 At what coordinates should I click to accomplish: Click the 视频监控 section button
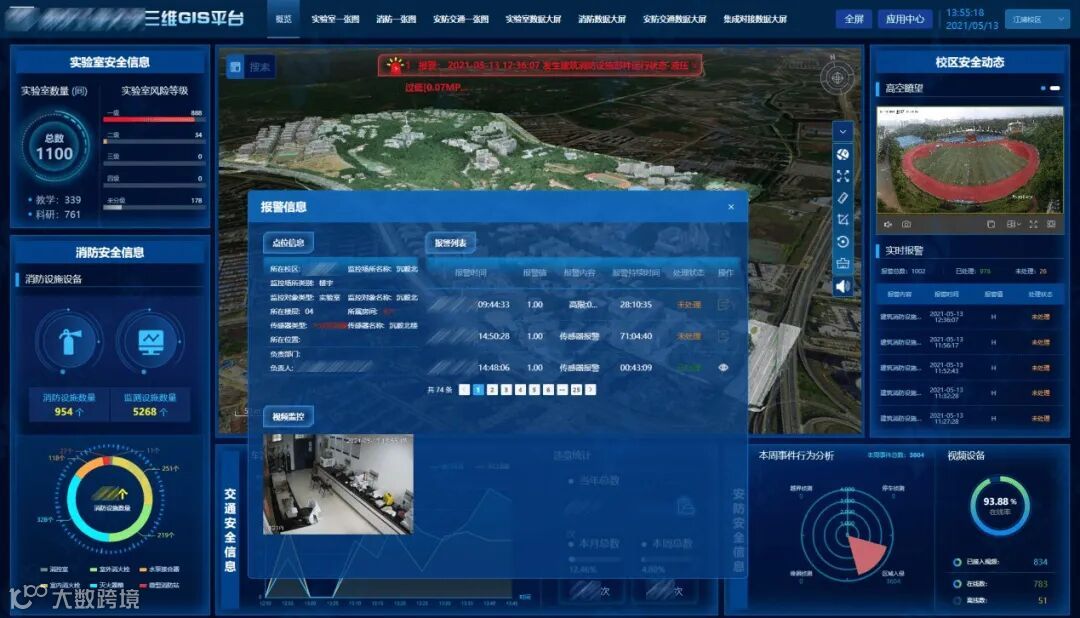coord(288,416)
